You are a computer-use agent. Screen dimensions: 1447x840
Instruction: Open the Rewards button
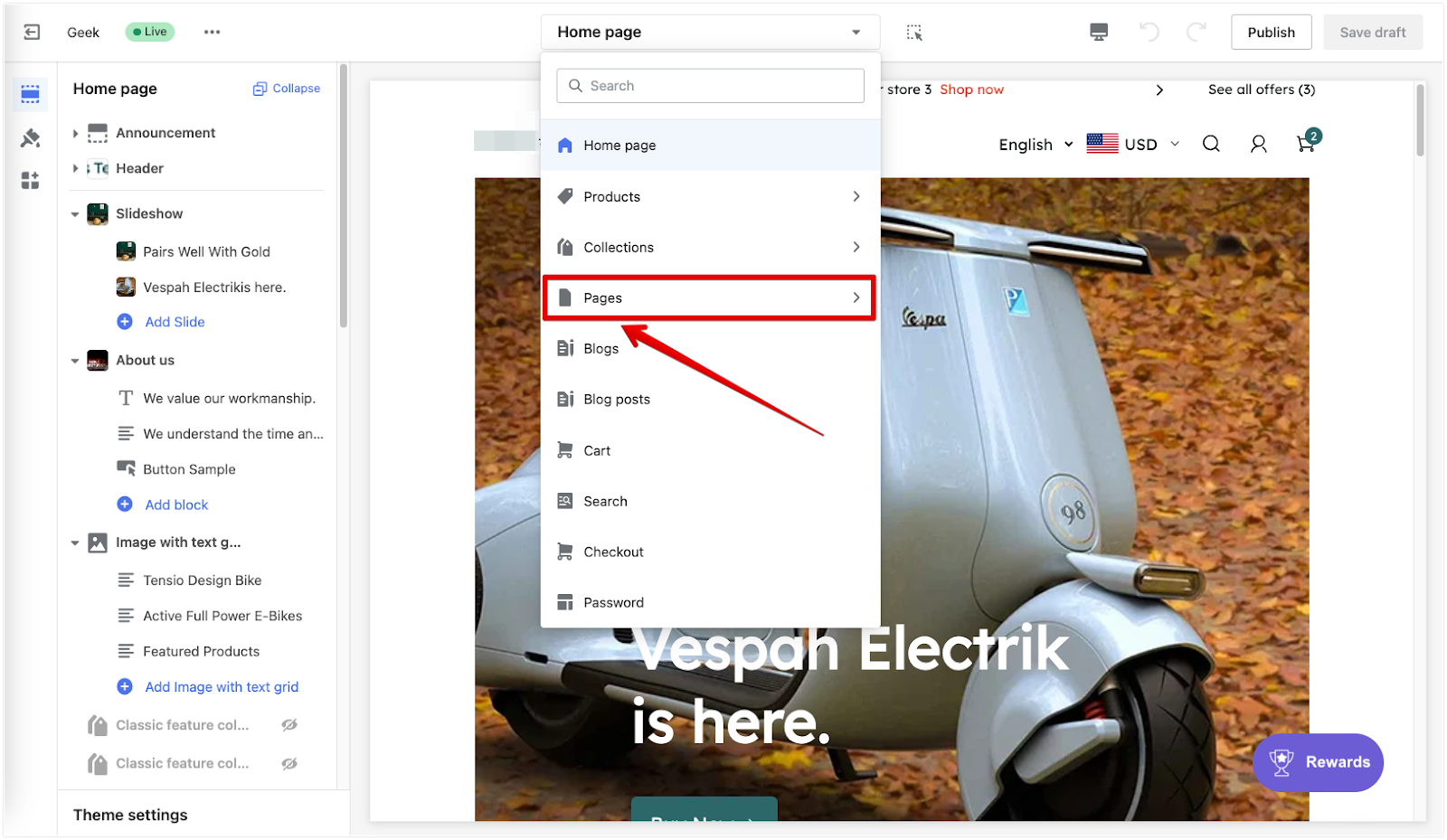pyautogui.click(x=1318, y=762)
